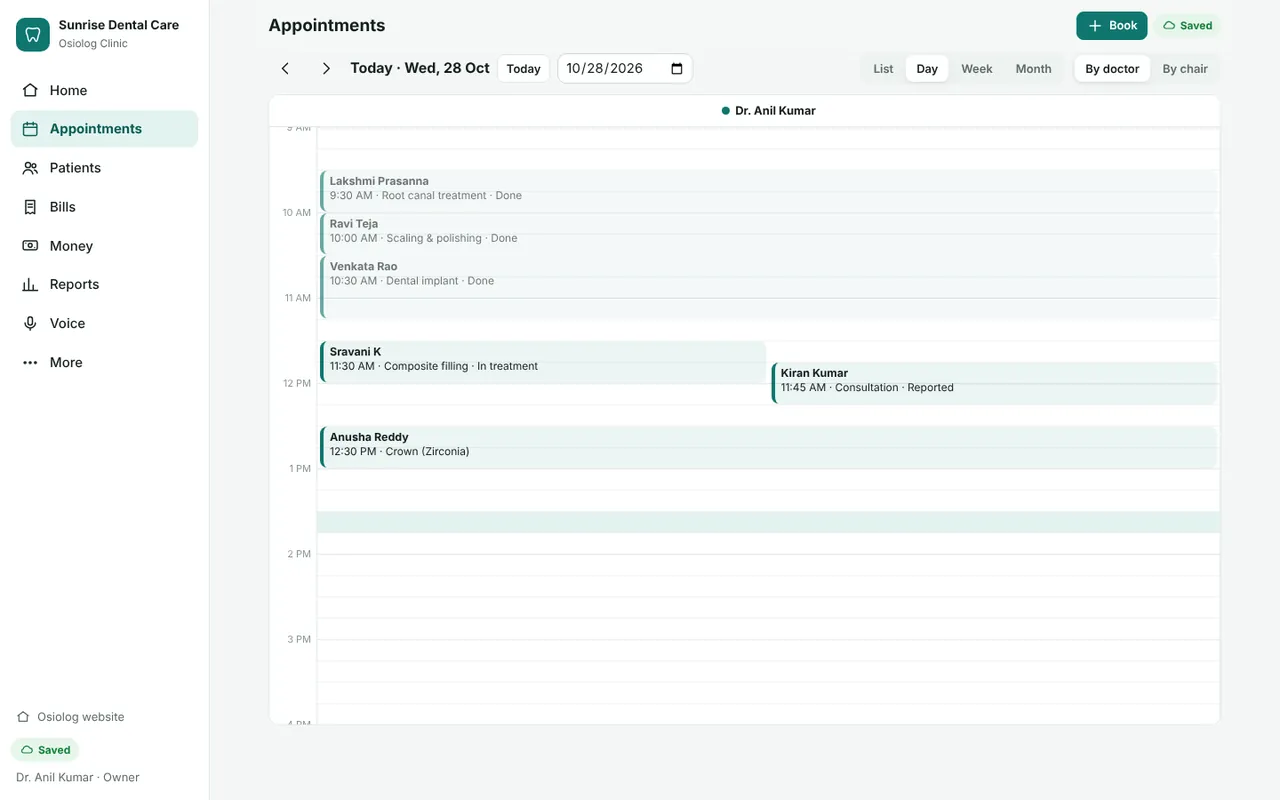The height and width of the screenshot is (800, 1280).
Task: Click the 3 PM time label
Action: (299, 639)
